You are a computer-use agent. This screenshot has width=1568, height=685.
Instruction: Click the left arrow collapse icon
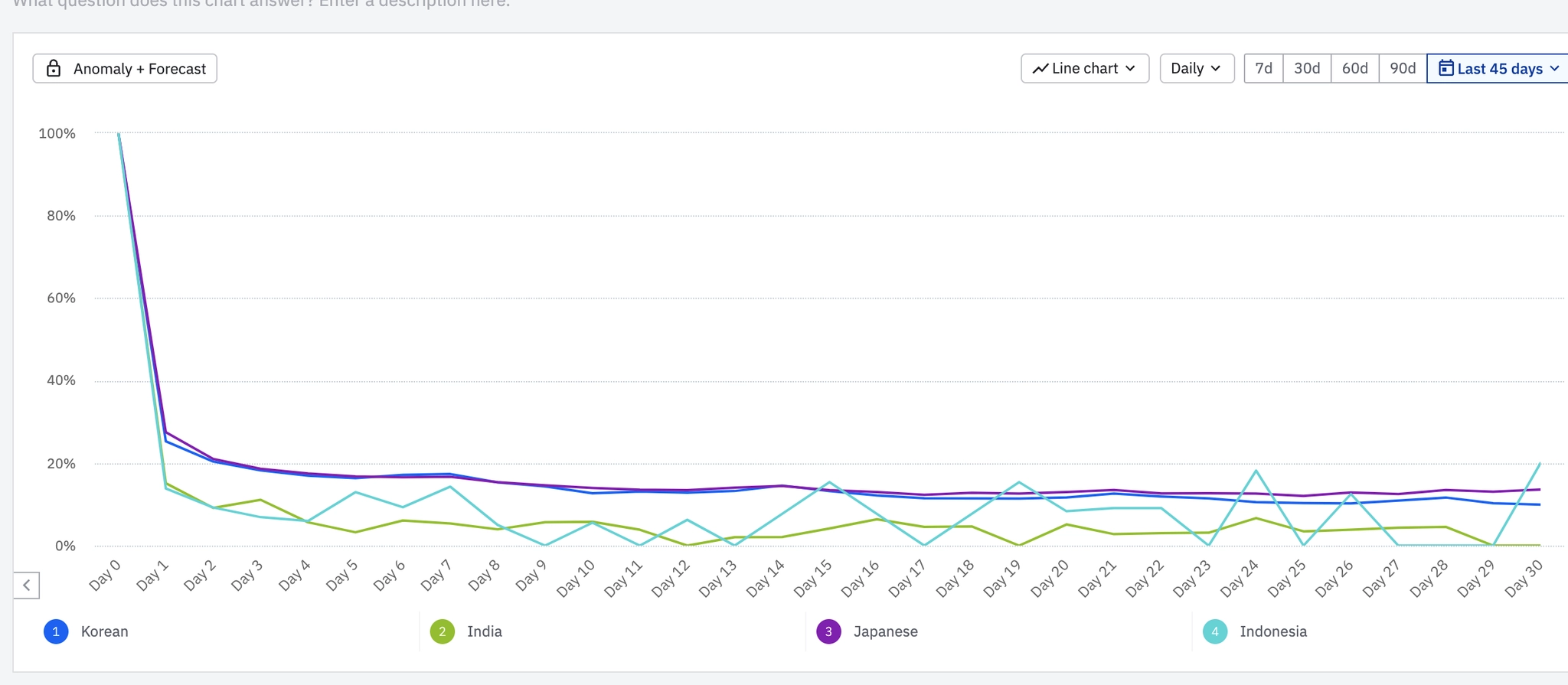pyautogui.click(x=27, y=586)
